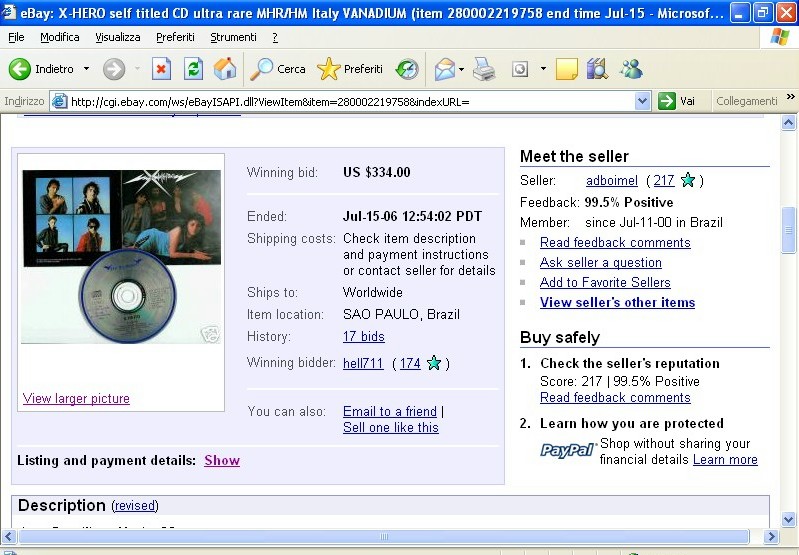
Task: Go to home page via house icon
Action: [225, 69]
